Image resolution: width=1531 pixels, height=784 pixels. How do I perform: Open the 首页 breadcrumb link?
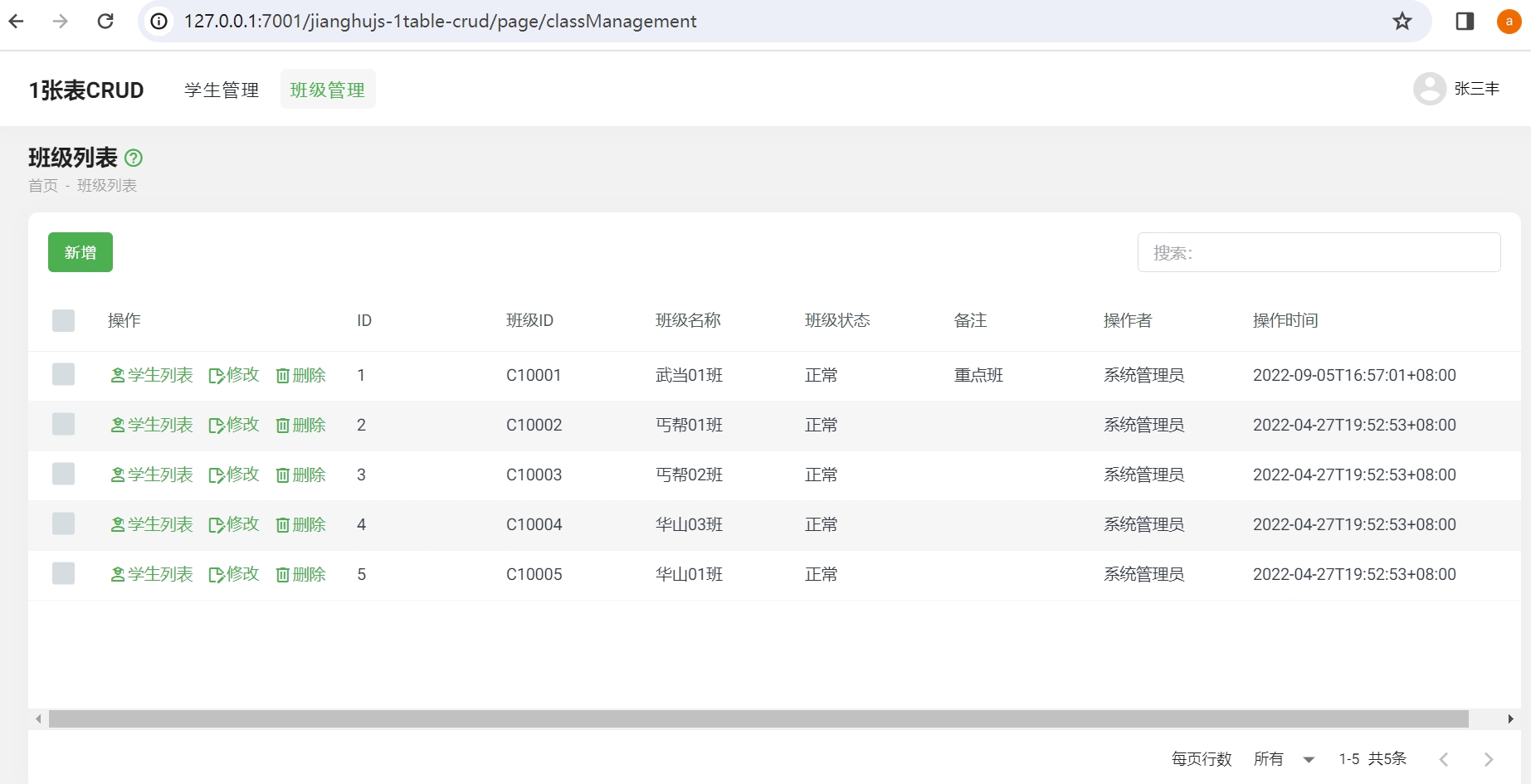43,185
